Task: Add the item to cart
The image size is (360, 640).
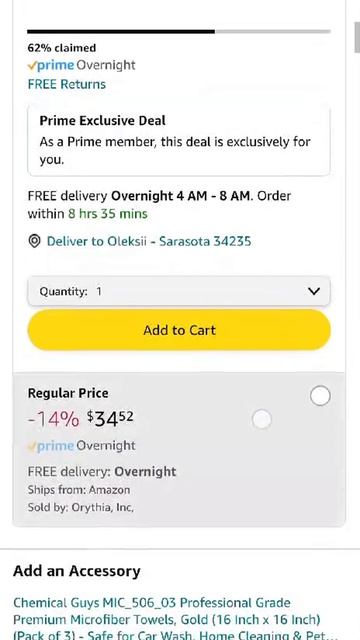Action: (x=179, y=330)
